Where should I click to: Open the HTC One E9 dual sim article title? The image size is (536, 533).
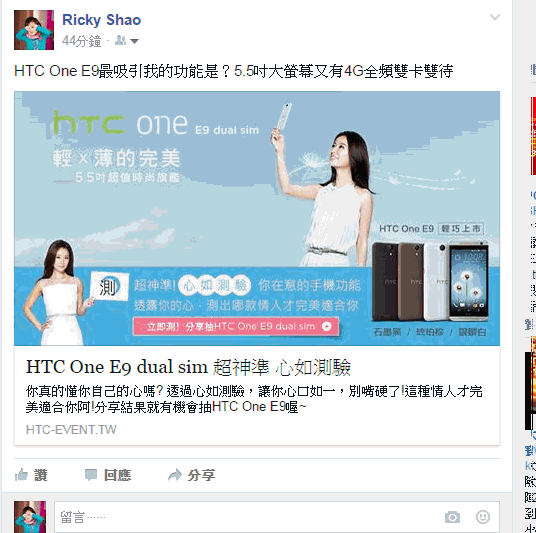tap(188, 367)
